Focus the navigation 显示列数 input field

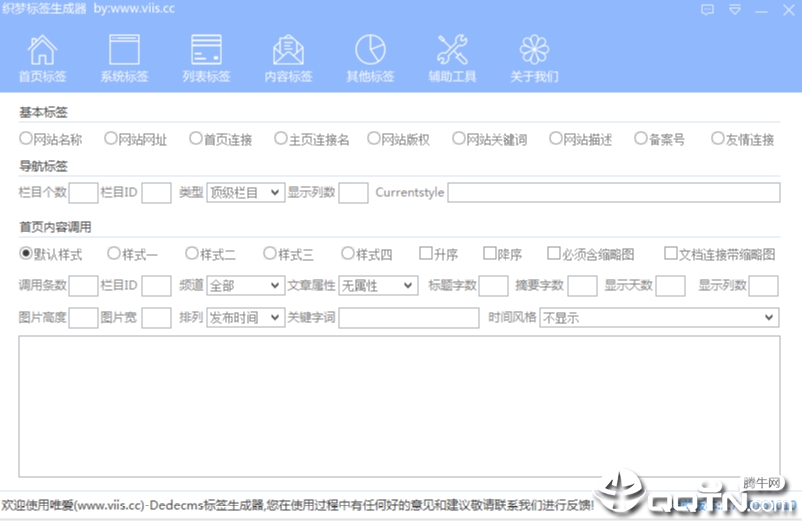coord(353,193)
